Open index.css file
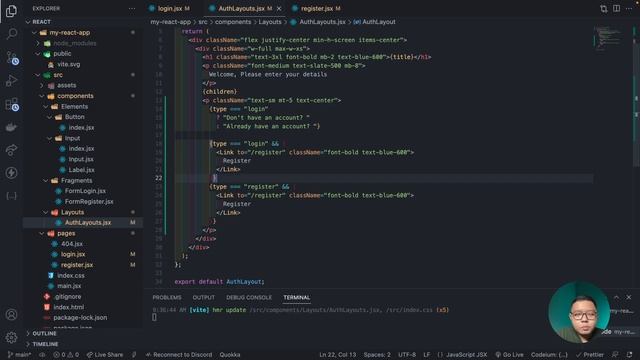 point(71,276)
